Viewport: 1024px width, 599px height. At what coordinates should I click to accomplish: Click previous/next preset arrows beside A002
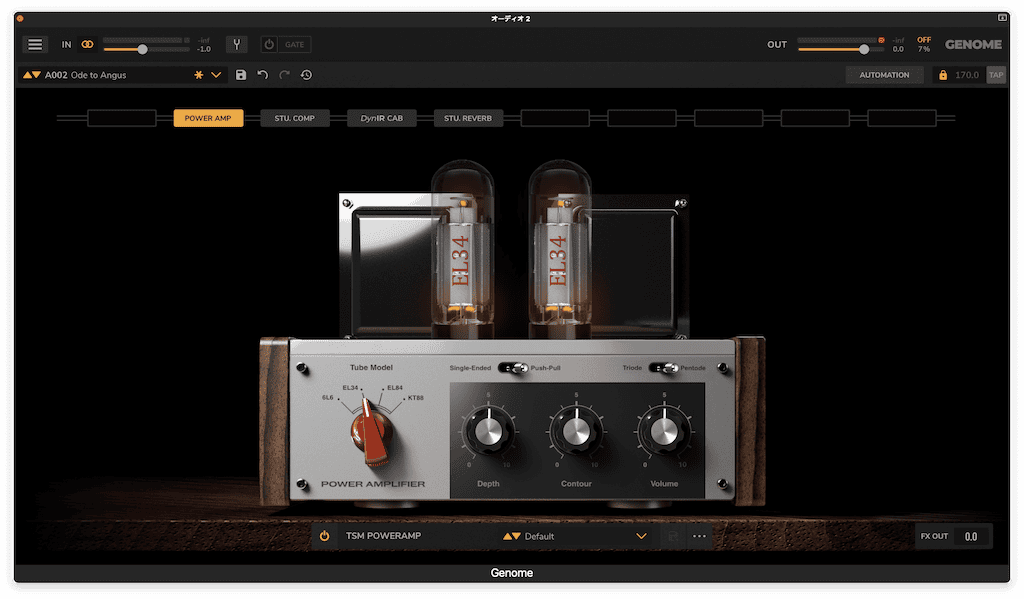[x=31, y=75]
